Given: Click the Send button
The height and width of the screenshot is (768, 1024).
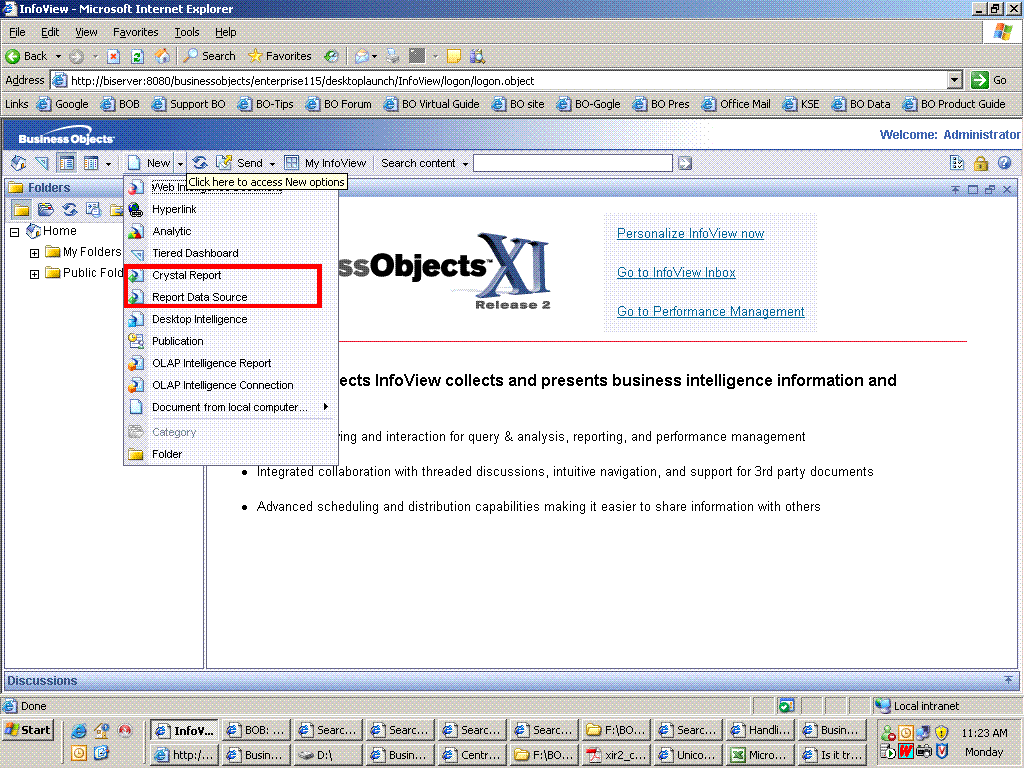Looking at the screenshot, I should [x=240, y=163].
